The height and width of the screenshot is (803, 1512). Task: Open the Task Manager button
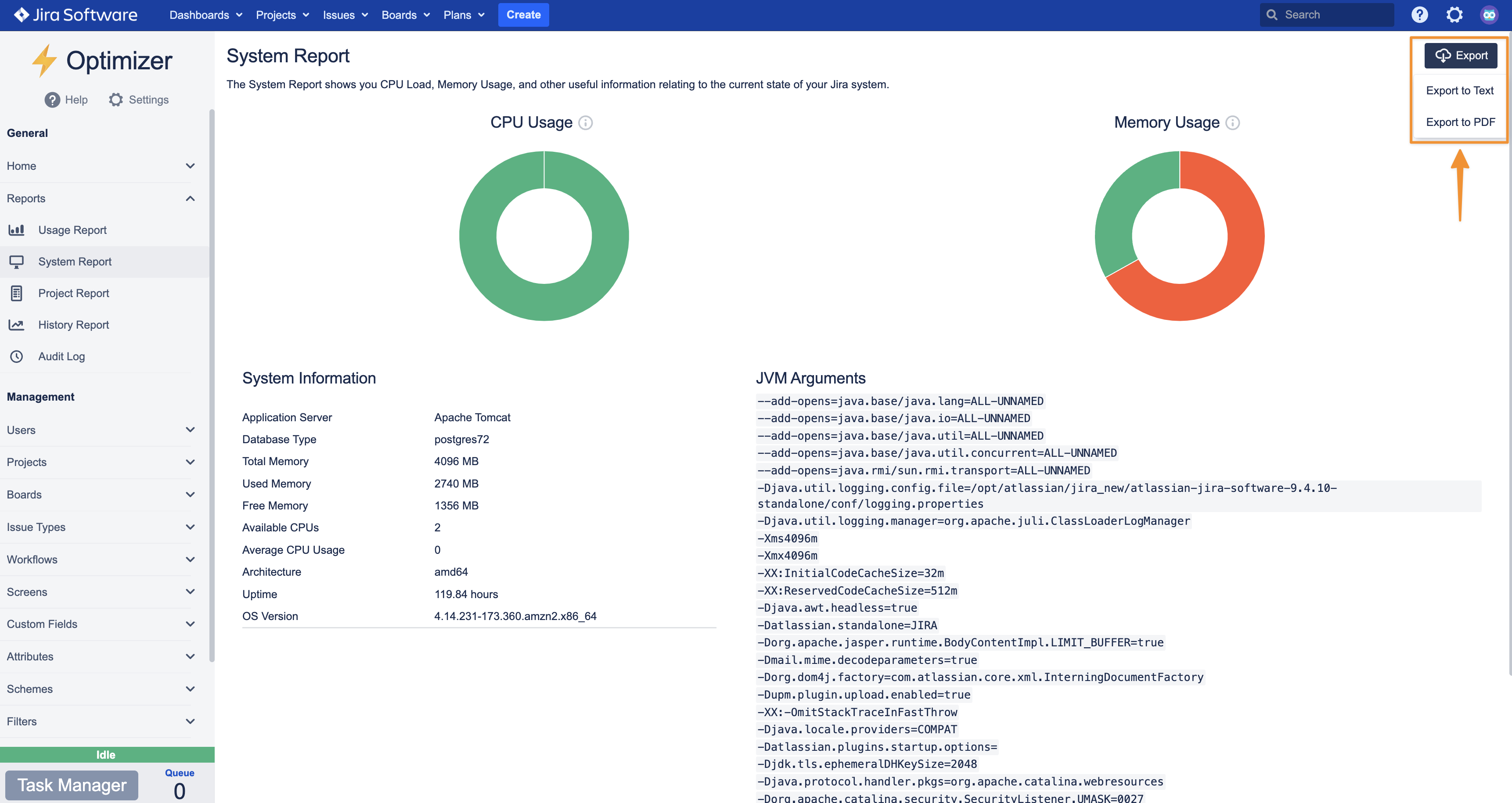(72, 785)
